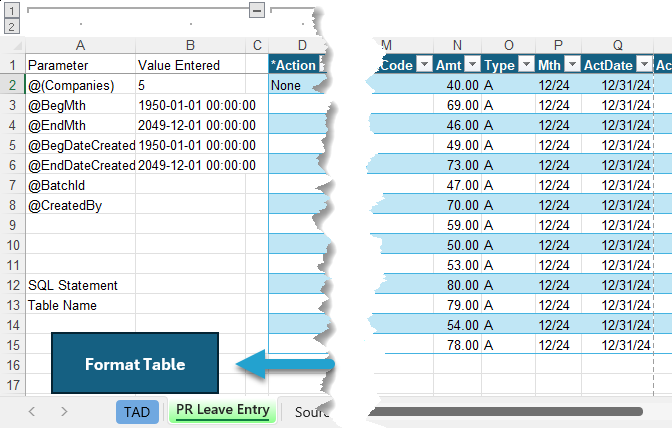Select the @BegDateCreated cell
Viewport: 672px width, 428px height.
81,145
